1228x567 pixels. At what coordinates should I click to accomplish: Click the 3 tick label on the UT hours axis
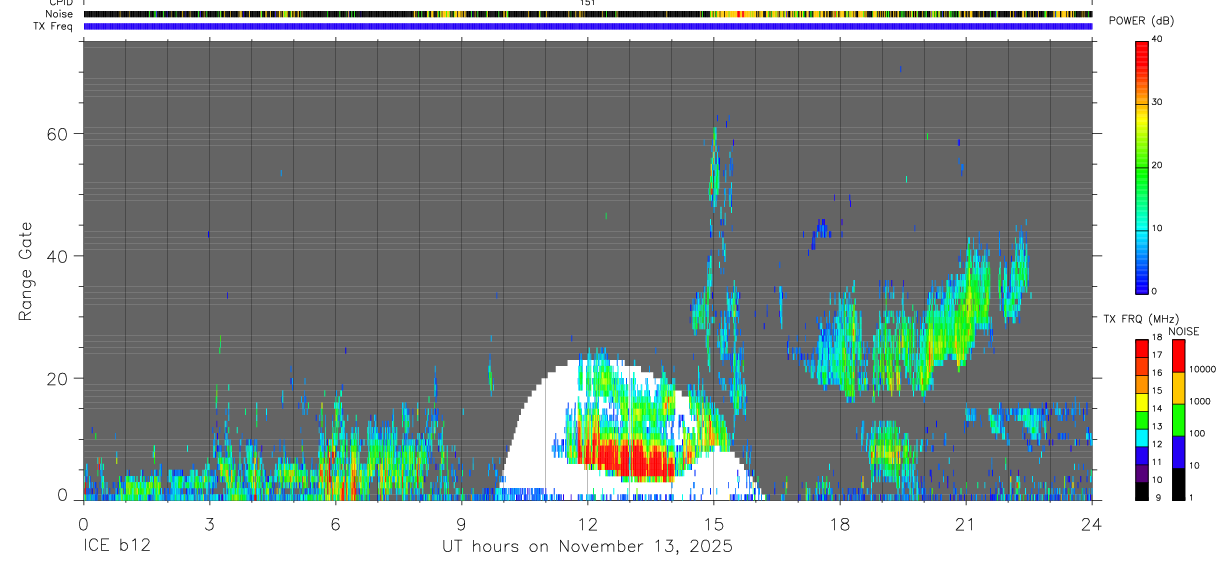coord(209,523)
